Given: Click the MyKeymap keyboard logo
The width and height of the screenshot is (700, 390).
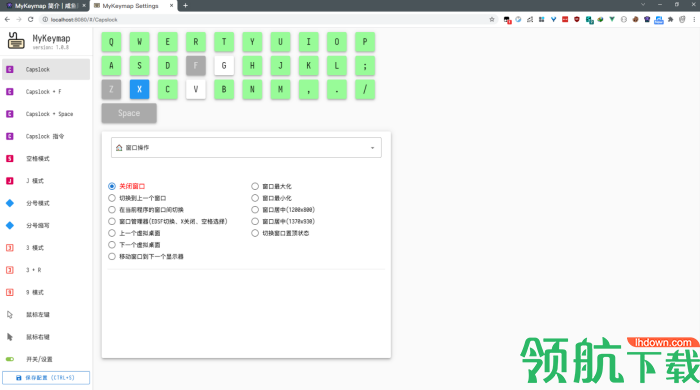Looking at the screenshot, I should click(16, 41).
